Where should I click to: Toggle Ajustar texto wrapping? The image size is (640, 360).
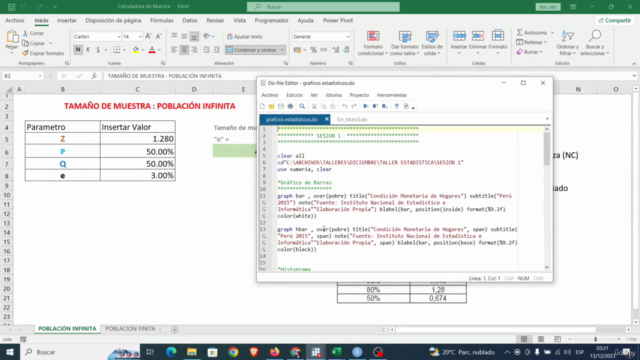(245, 36)
